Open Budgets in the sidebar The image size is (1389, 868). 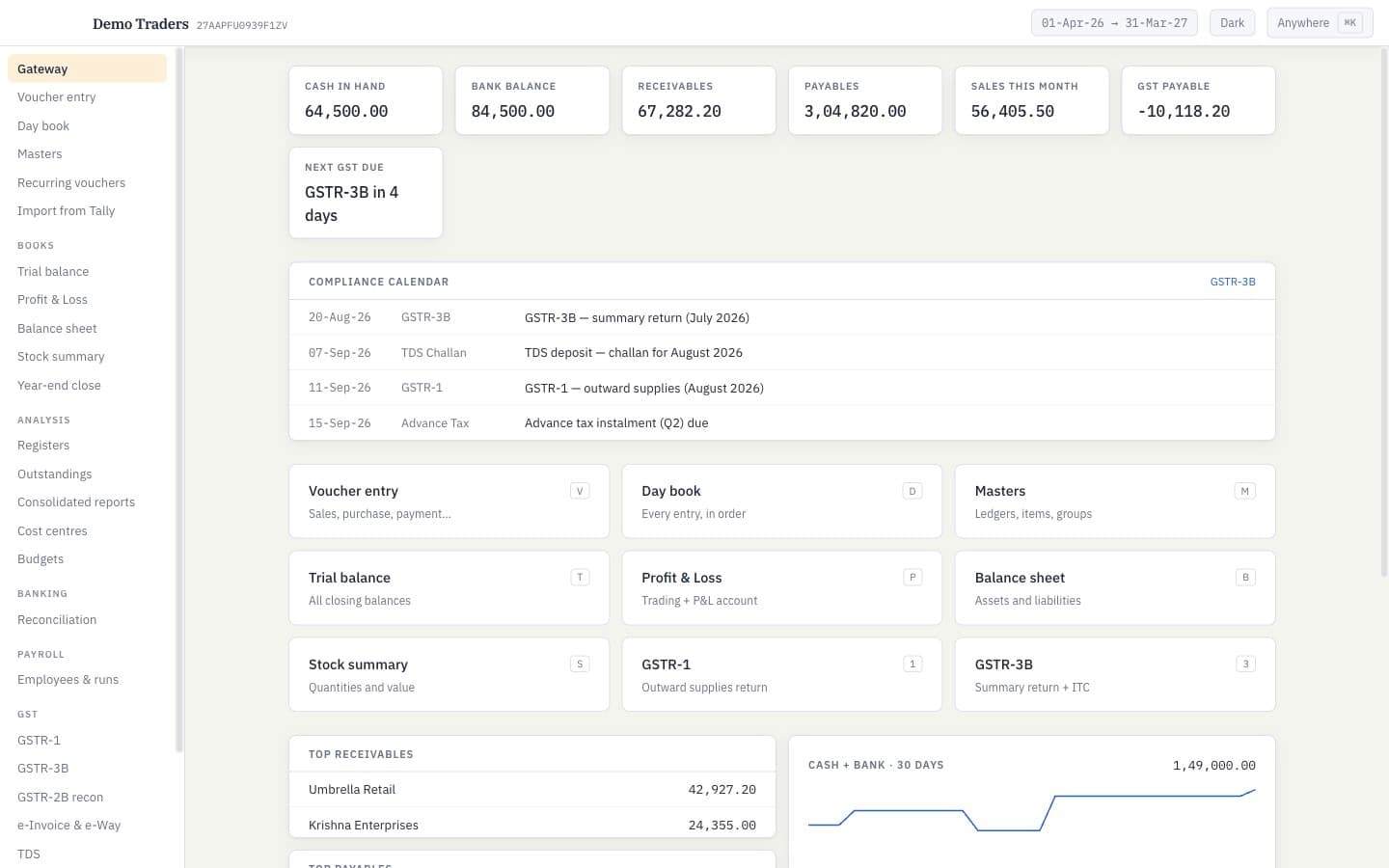[87, 559]
